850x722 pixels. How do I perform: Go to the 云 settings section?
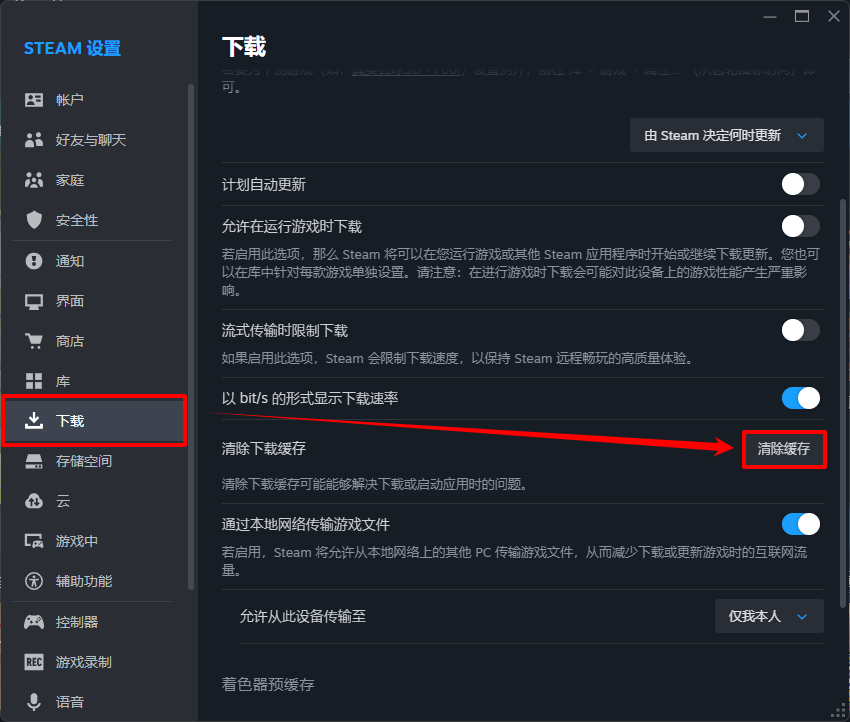[93, 501]
